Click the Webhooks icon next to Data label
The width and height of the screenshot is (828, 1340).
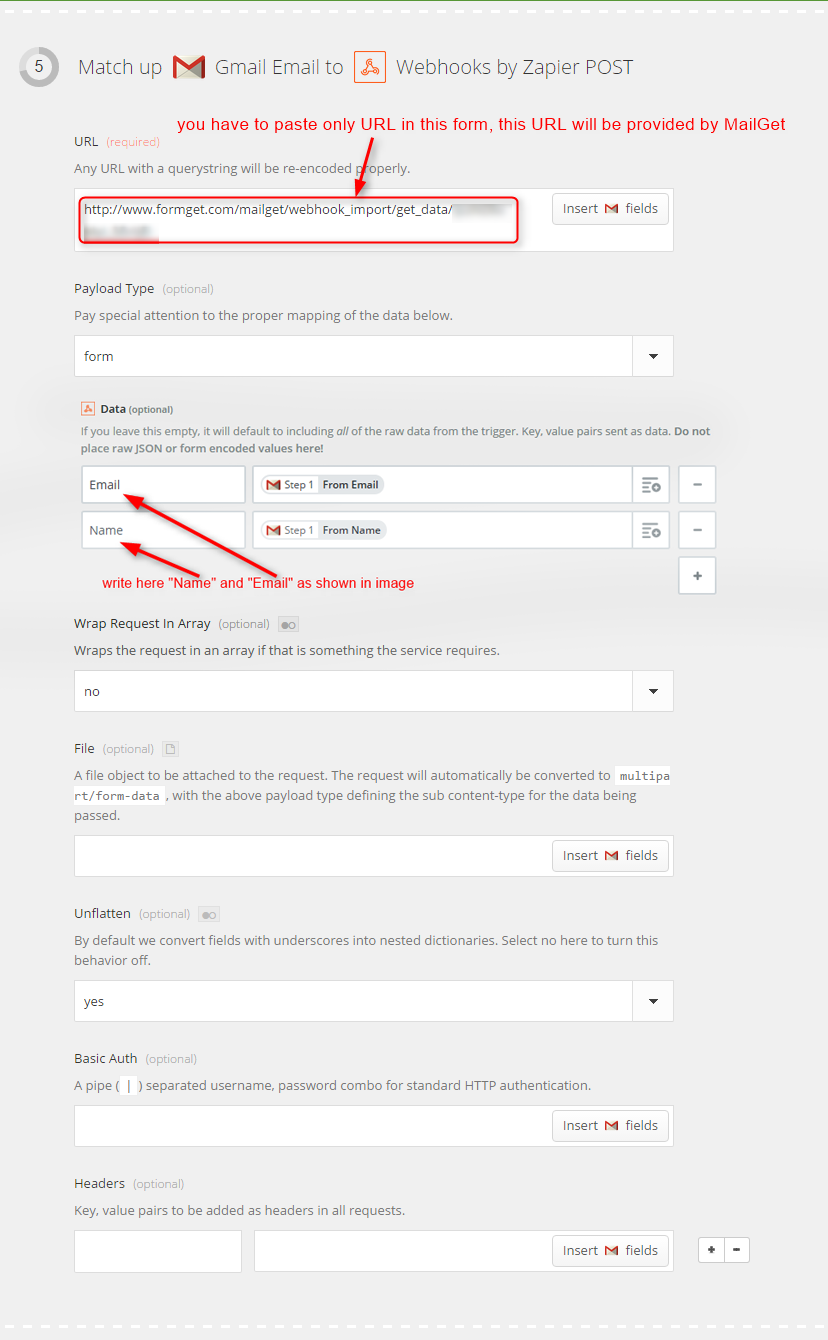pos(88,409)
